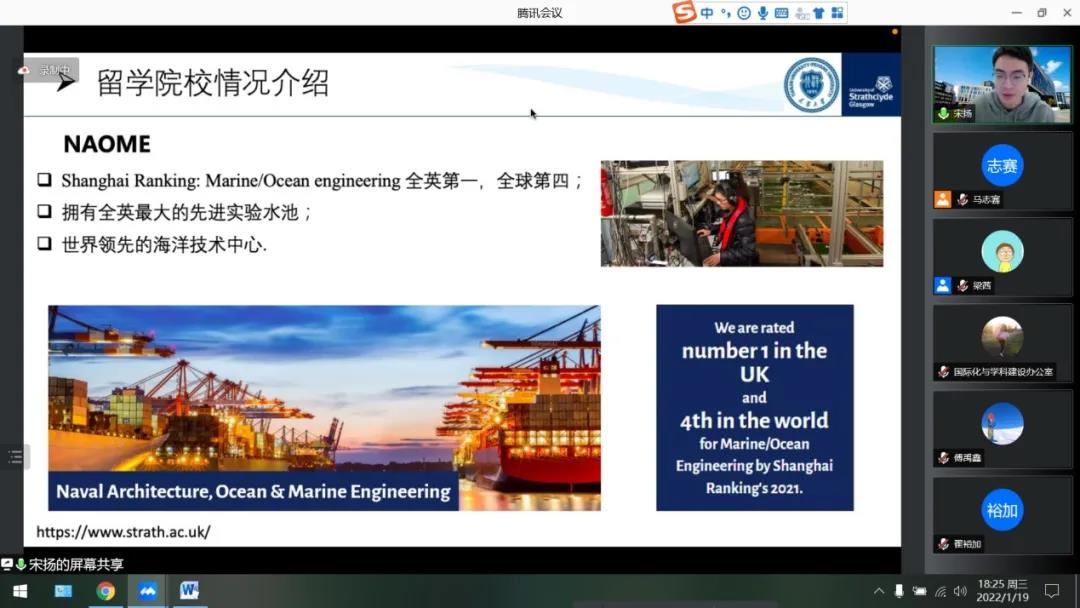
Task: Switch to Tencent Meeting in the taskbar
Action: 147,591
